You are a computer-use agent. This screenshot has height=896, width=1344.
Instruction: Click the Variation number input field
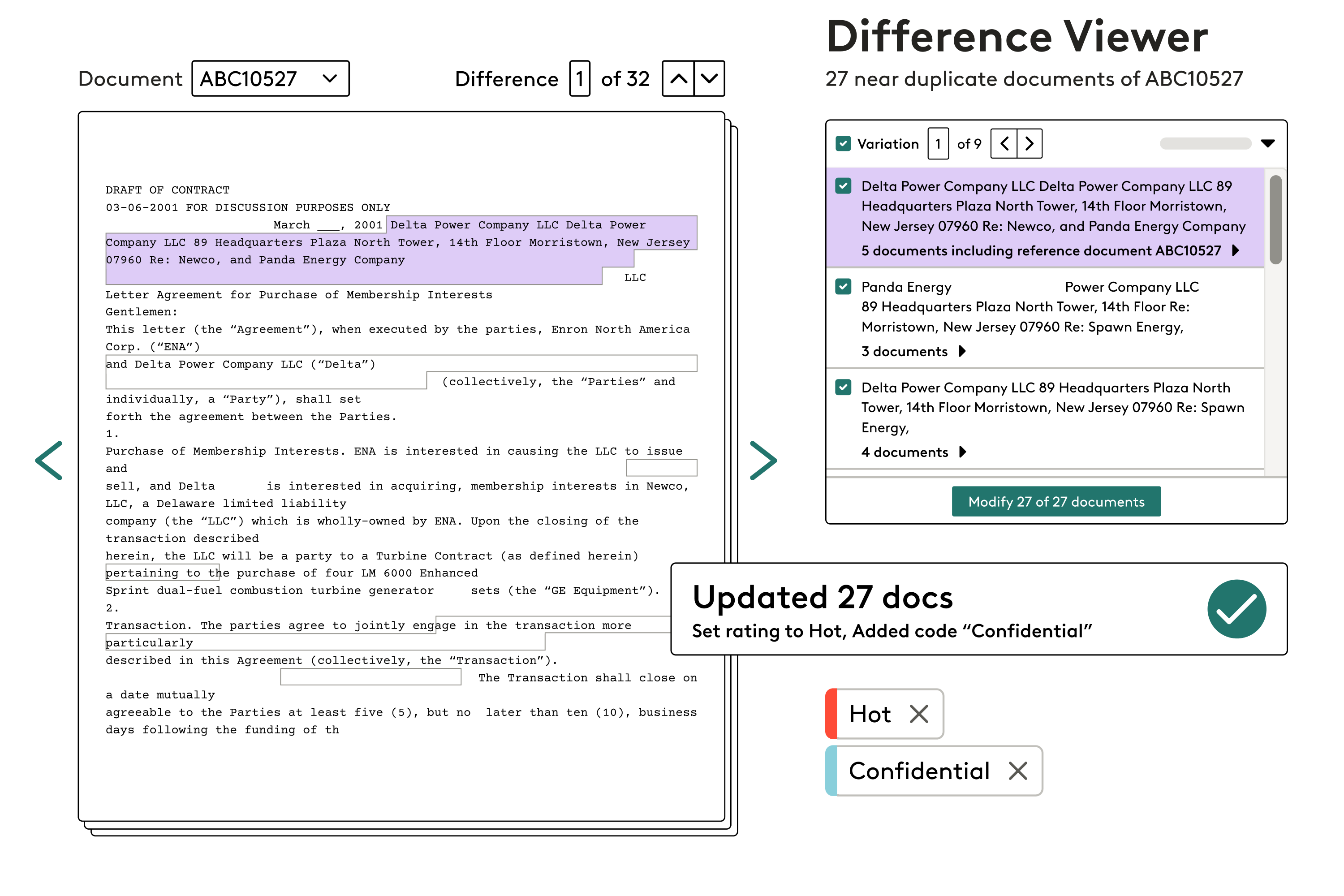[938, 143]
